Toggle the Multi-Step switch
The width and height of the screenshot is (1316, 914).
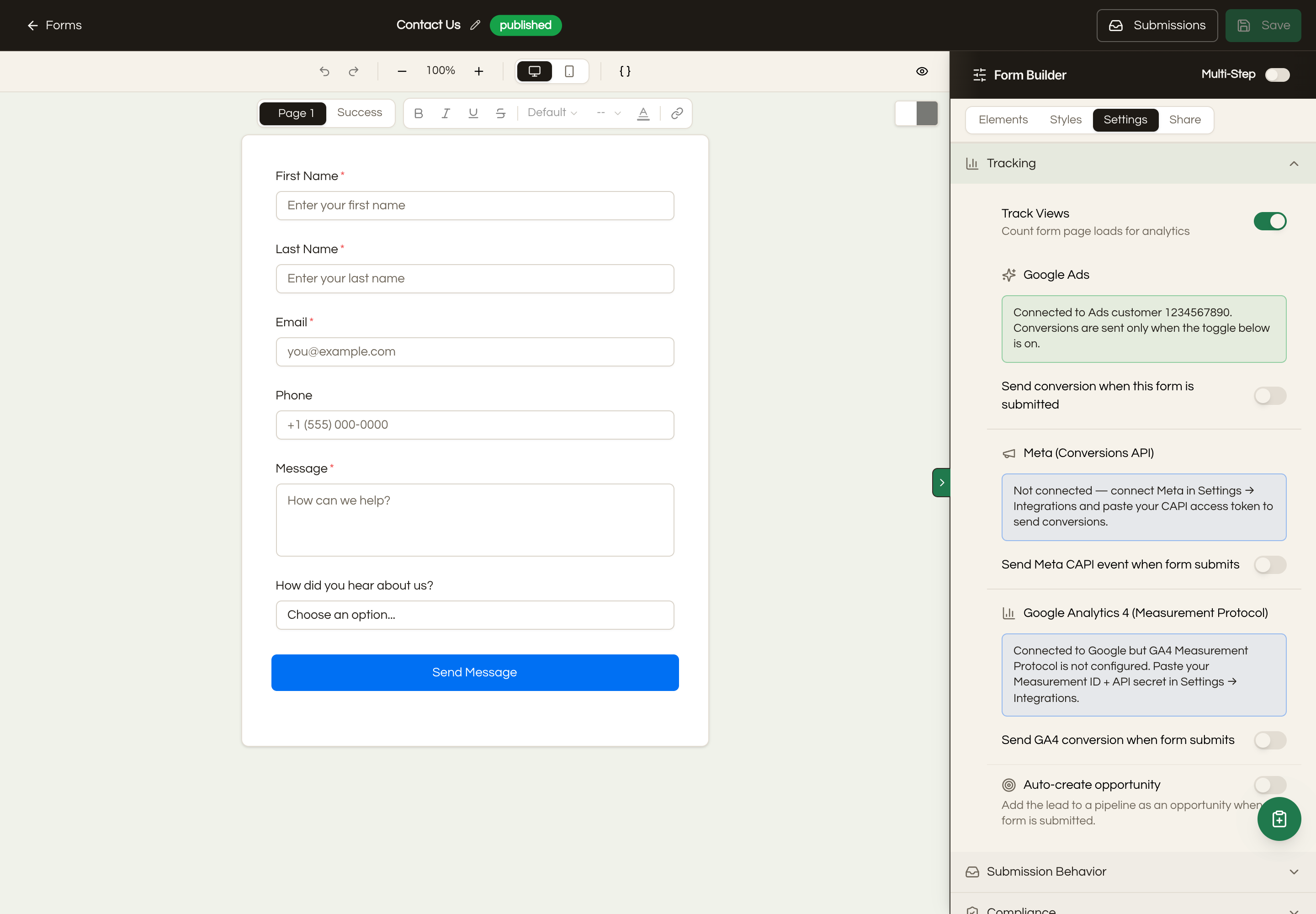pyautogui.click(x=1277, y=75)
